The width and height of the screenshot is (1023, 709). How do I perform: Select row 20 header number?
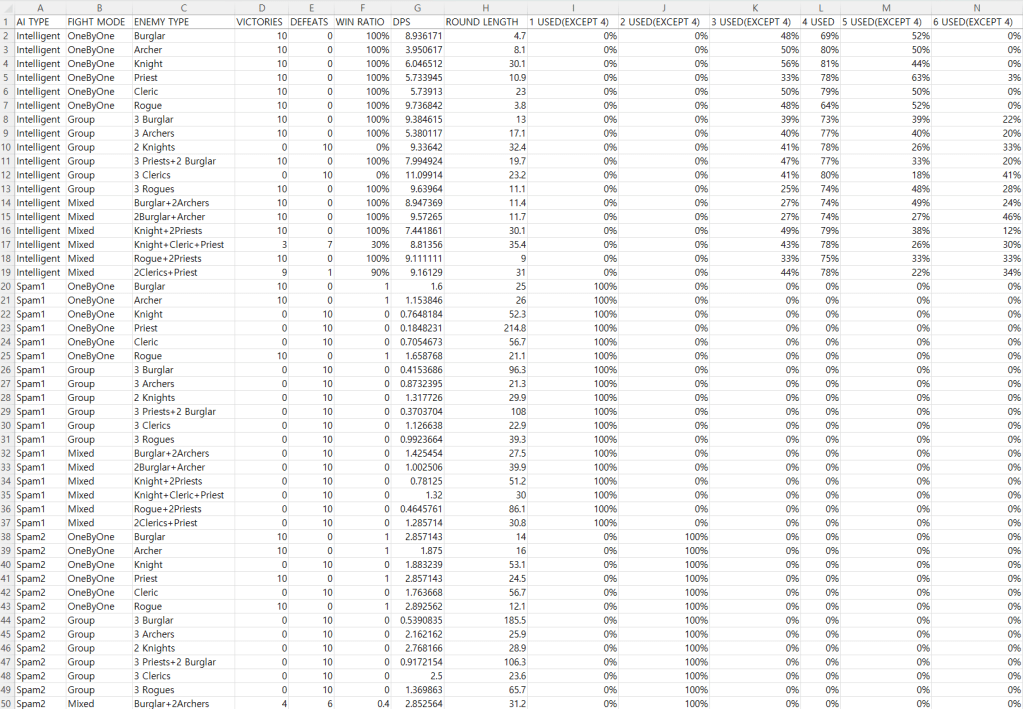(x=6, y=286)
